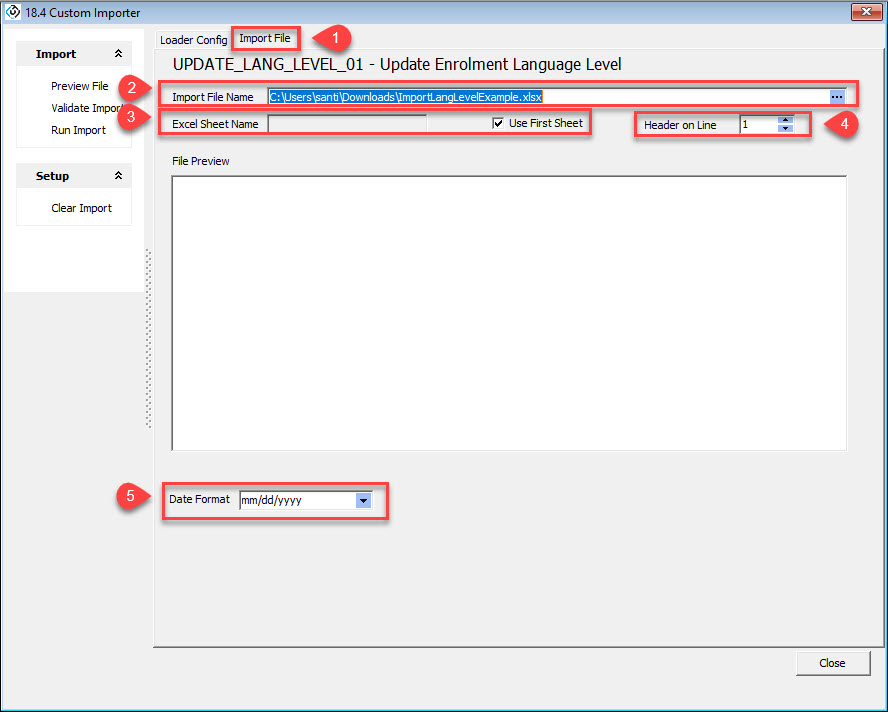Expand the Date Format dropdown arrow

364,500
